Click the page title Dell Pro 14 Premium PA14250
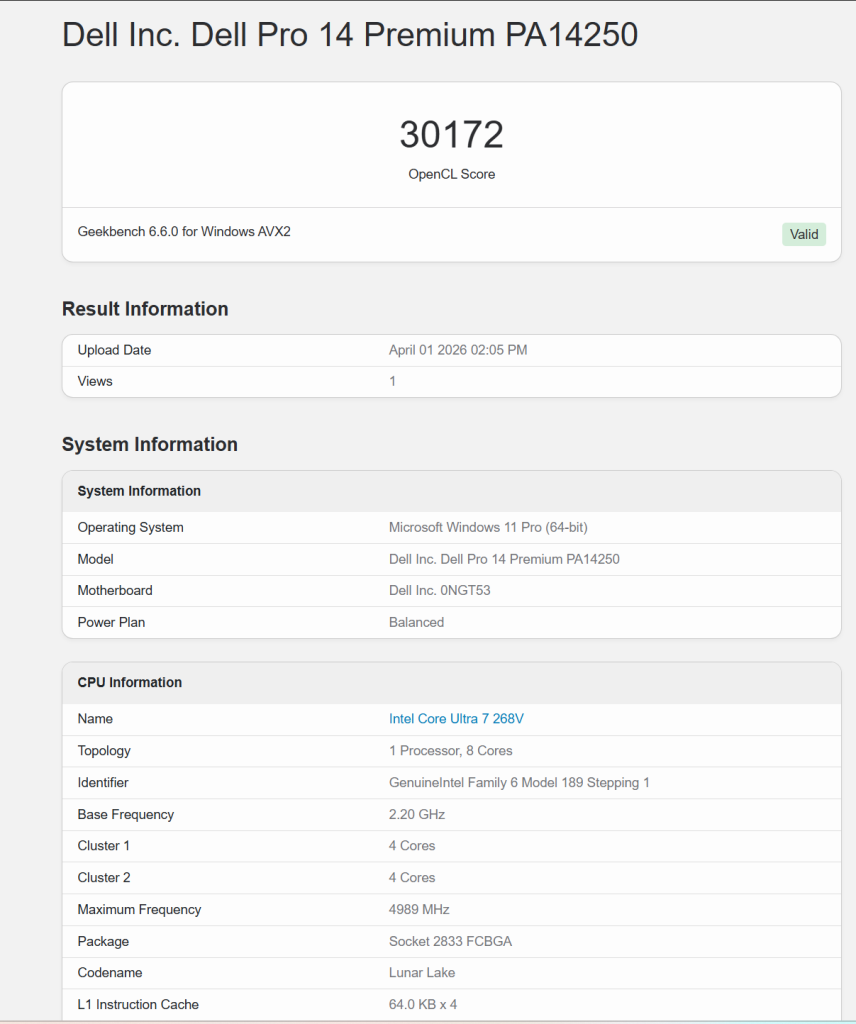Viewport: 856px width, 1024px height. pyautogui.click(x=349, y=35)
